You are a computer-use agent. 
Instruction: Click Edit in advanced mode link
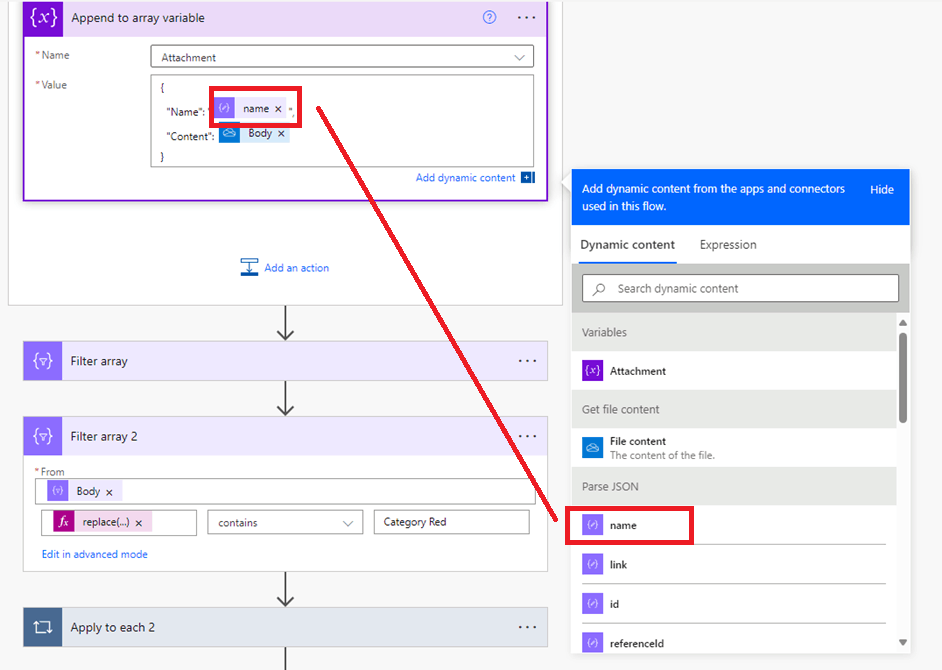tap(94, 555)
